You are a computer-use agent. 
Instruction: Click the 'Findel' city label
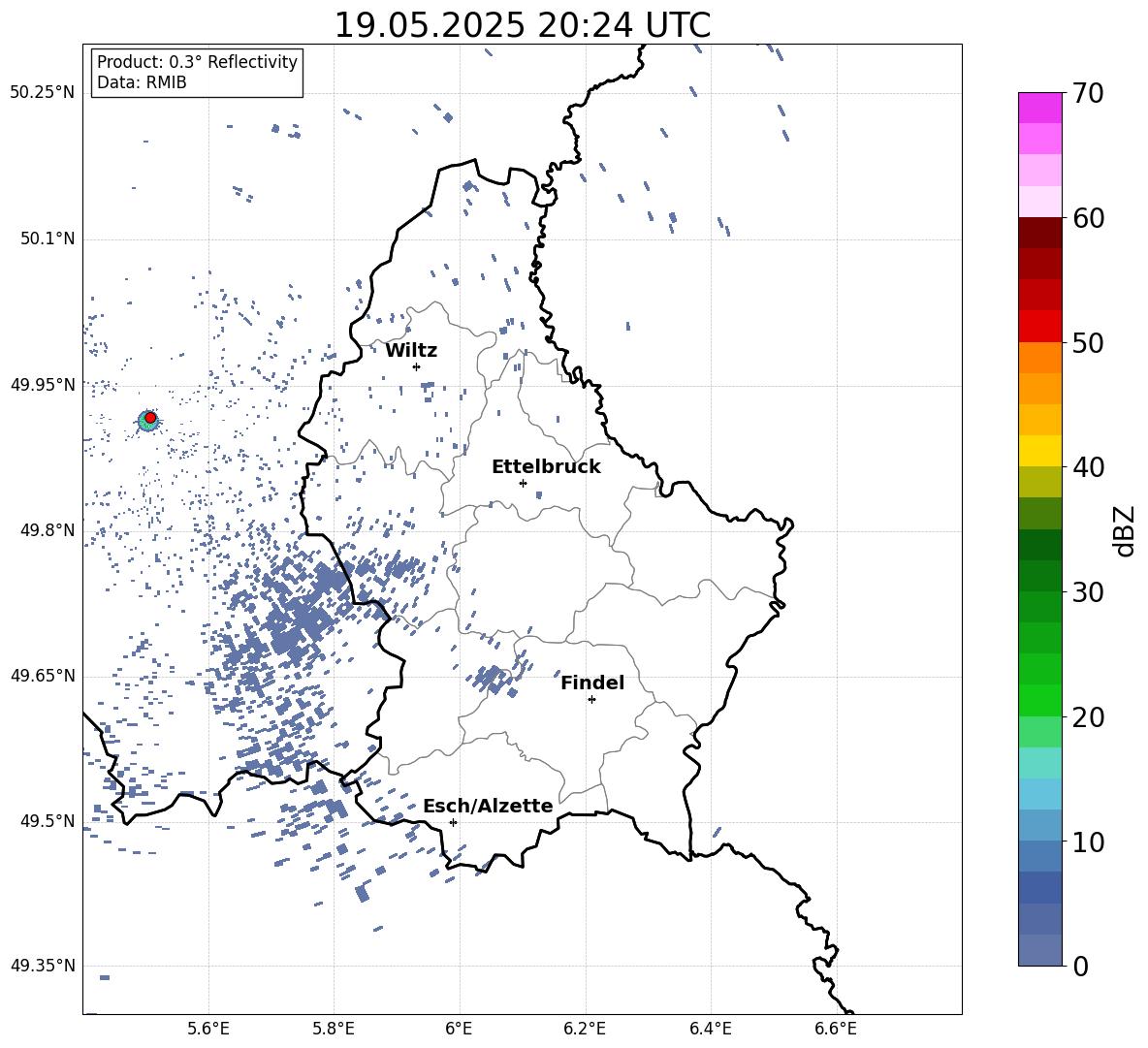pyautogui.click(x=592, y=683)
